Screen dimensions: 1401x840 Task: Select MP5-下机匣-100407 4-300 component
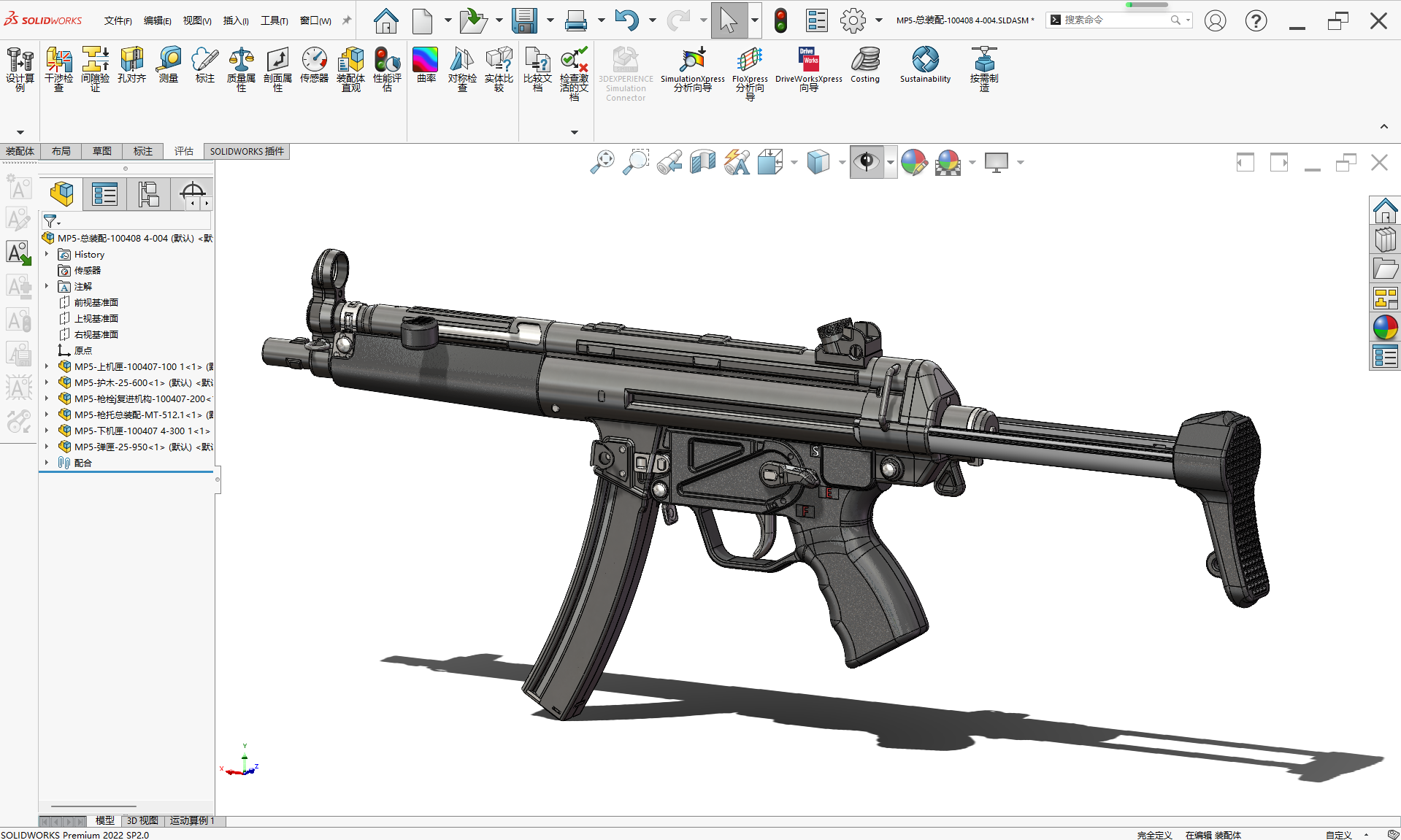(x=142, y=431)
